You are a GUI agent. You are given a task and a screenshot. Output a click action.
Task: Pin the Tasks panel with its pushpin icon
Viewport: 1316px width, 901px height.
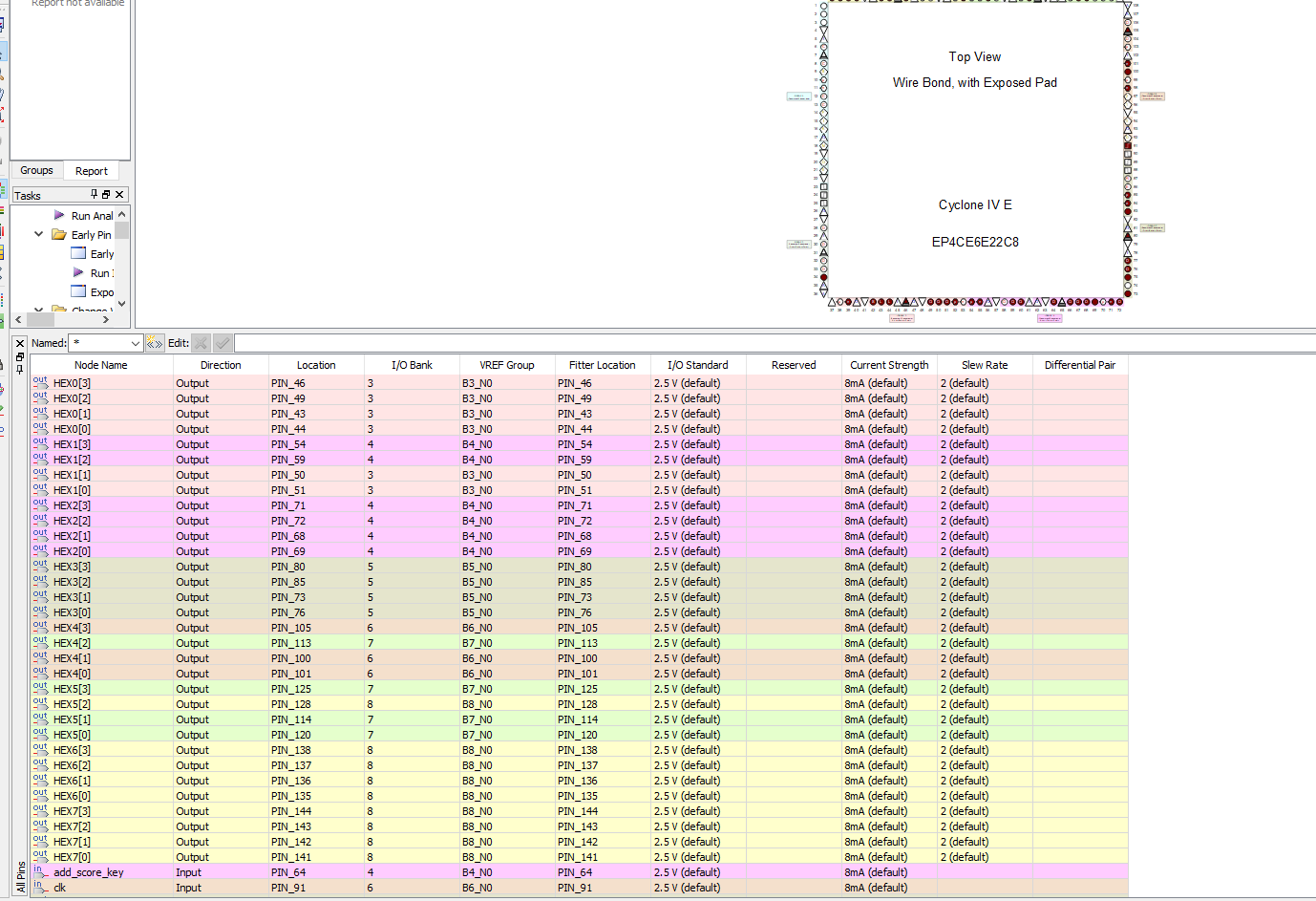[94, 194]
